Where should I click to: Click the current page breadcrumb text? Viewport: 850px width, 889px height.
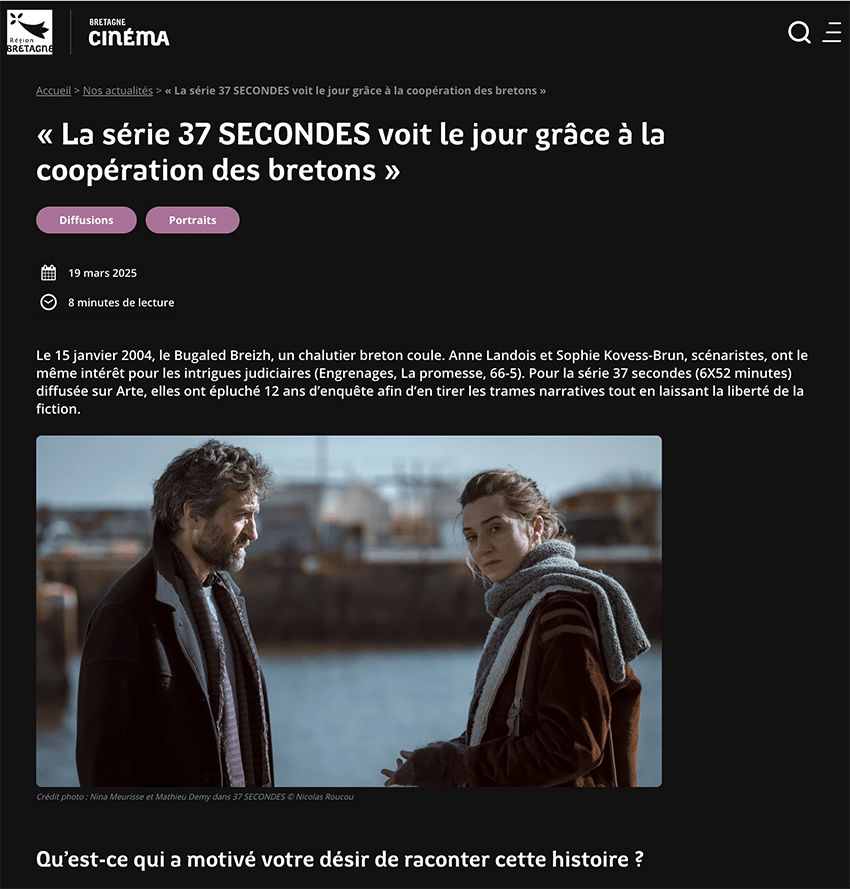click(x=356, y=91)
